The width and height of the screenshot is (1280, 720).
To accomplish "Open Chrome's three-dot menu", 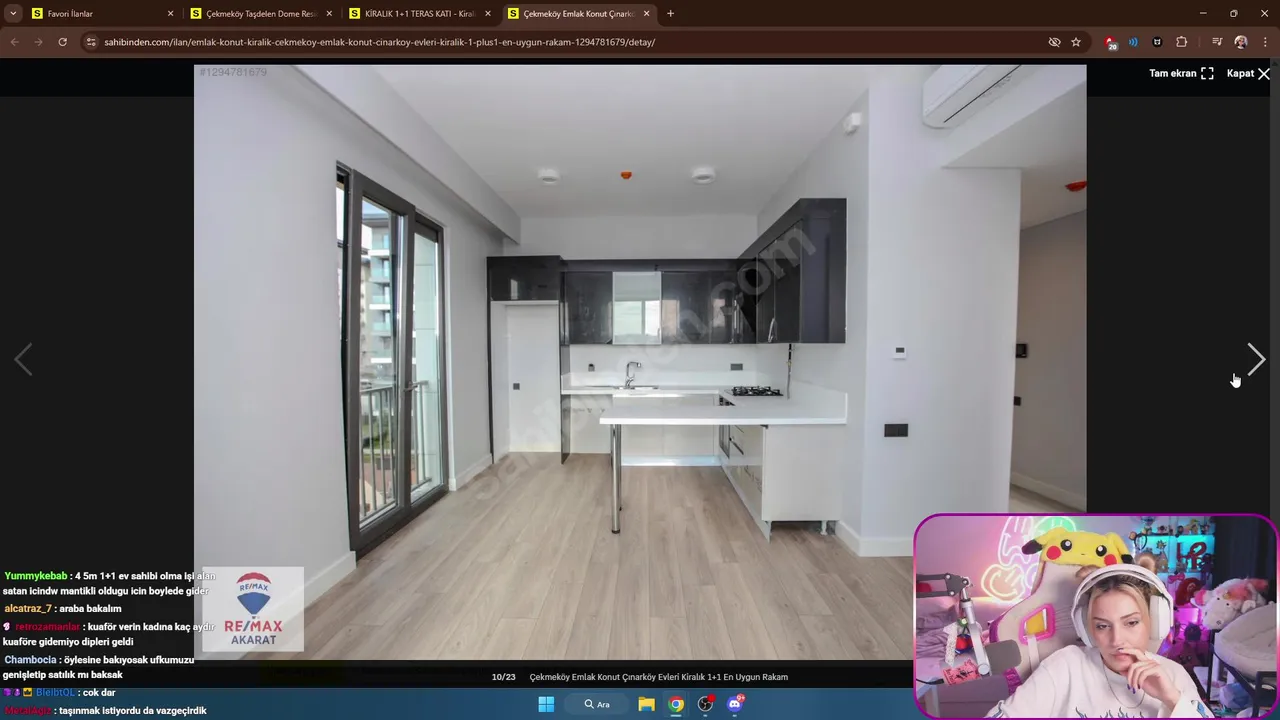I will [1264, 42].
